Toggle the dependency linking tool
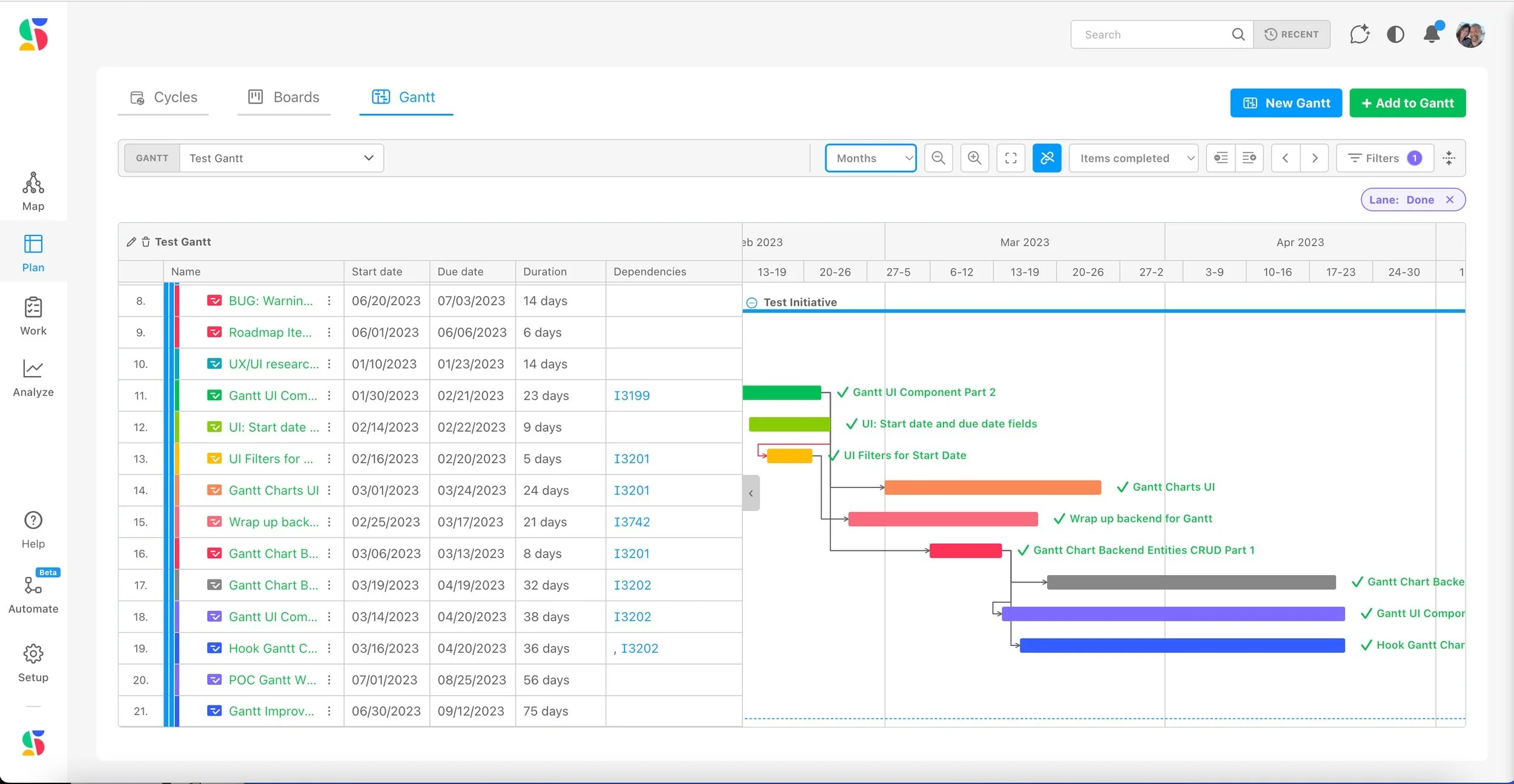 1046,158
